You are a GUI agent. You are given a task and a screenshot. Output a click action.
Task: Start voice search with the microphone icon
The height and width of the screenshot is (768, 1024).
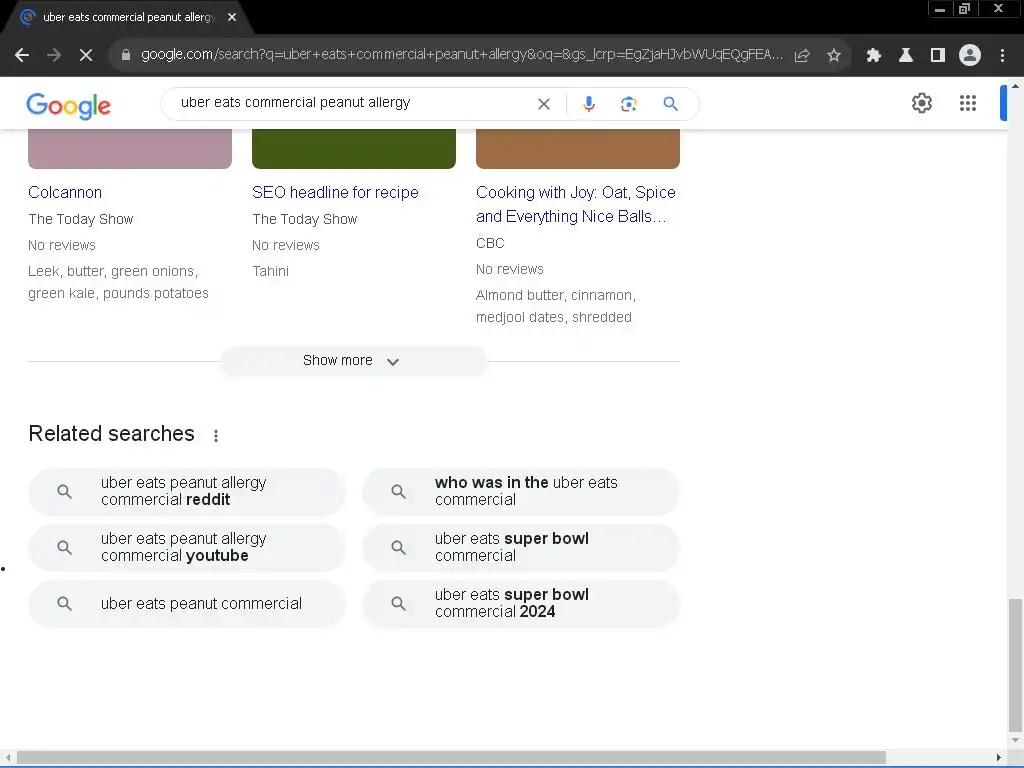pos(588,104)
